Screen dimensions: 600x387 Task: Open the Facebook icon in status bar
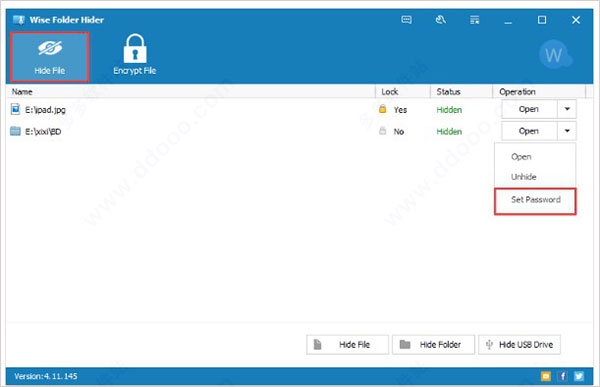point(562,376)
